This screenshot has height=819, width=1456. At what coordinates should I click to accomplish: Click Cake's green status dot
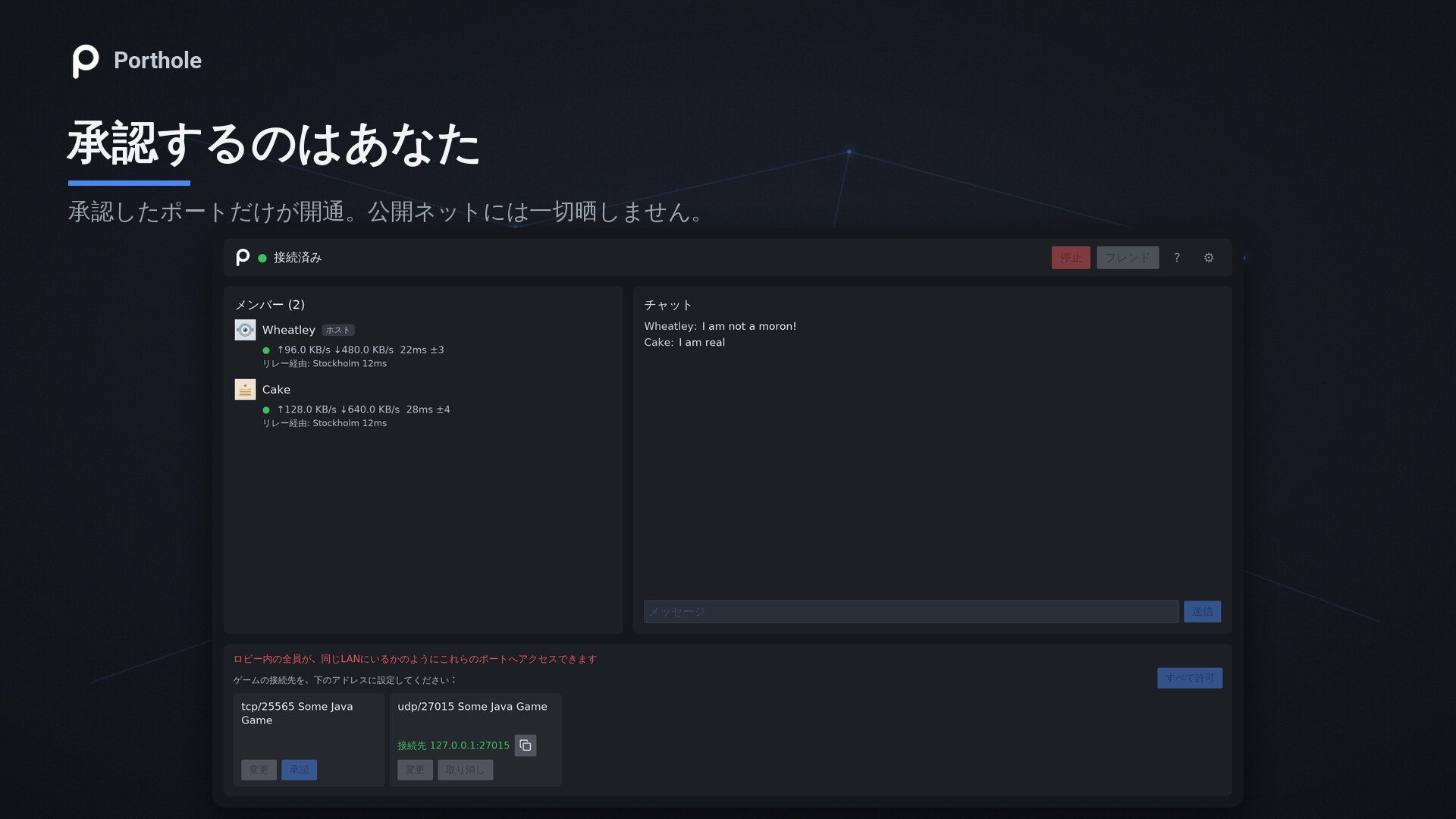tap(266, 410)
